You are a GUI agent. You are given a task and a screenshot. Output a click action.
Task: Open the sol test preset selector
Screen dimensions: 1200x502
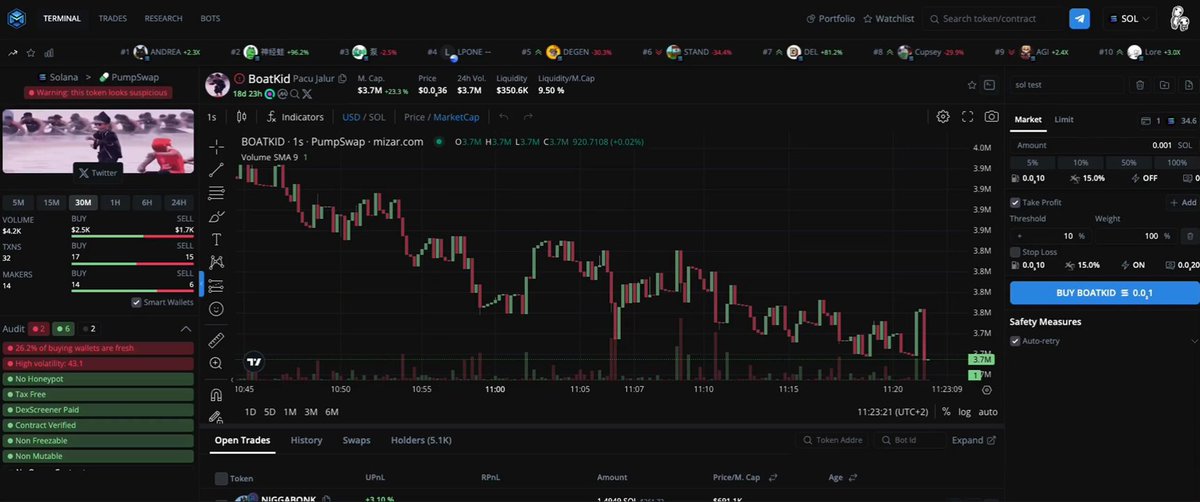pos(1067,86)
